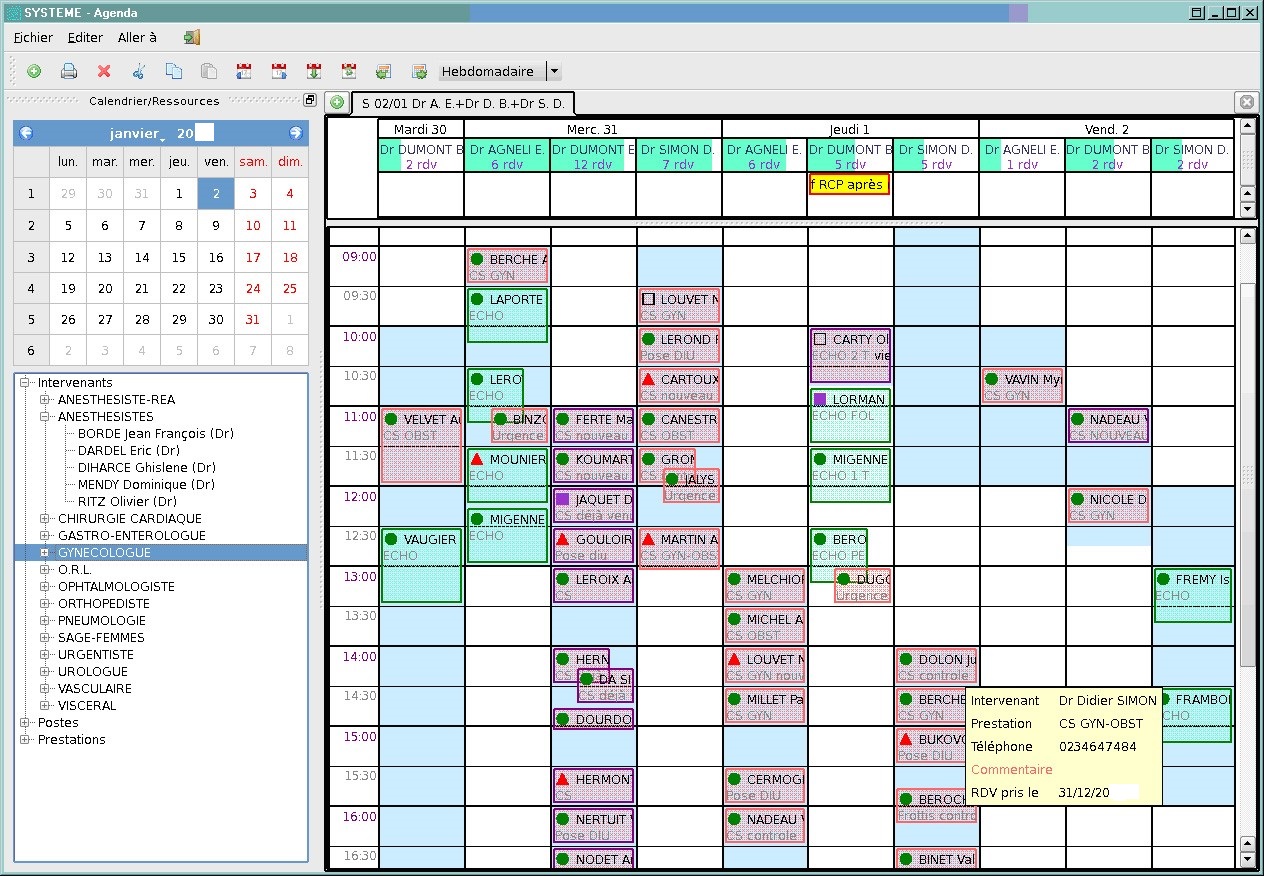Go to next month with right arrow
Screen dimensions: 1264x876
pos(296,133)
